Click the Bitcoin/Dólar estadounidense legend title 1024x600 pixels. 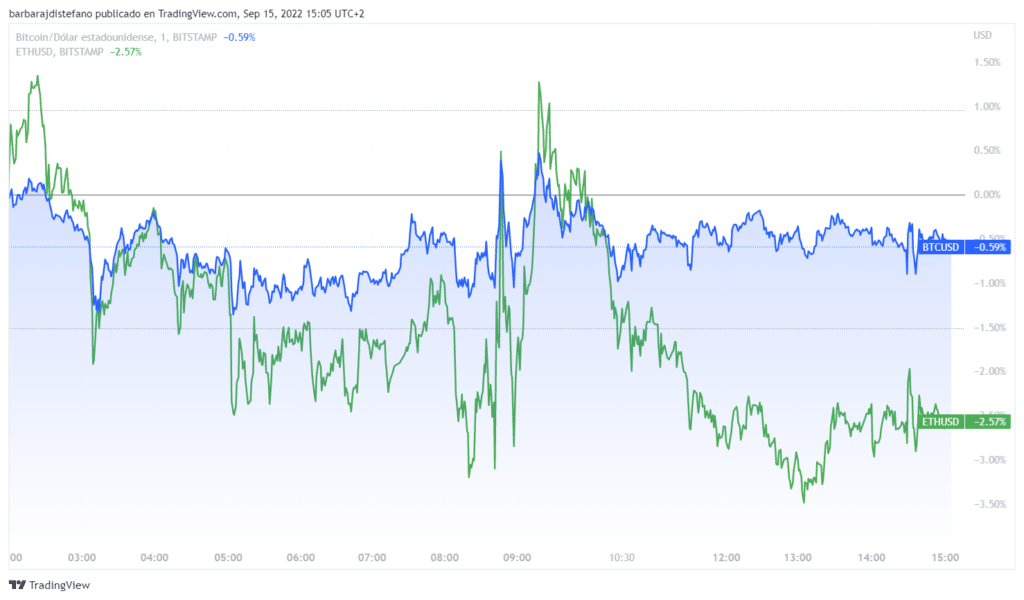point(87,37)
